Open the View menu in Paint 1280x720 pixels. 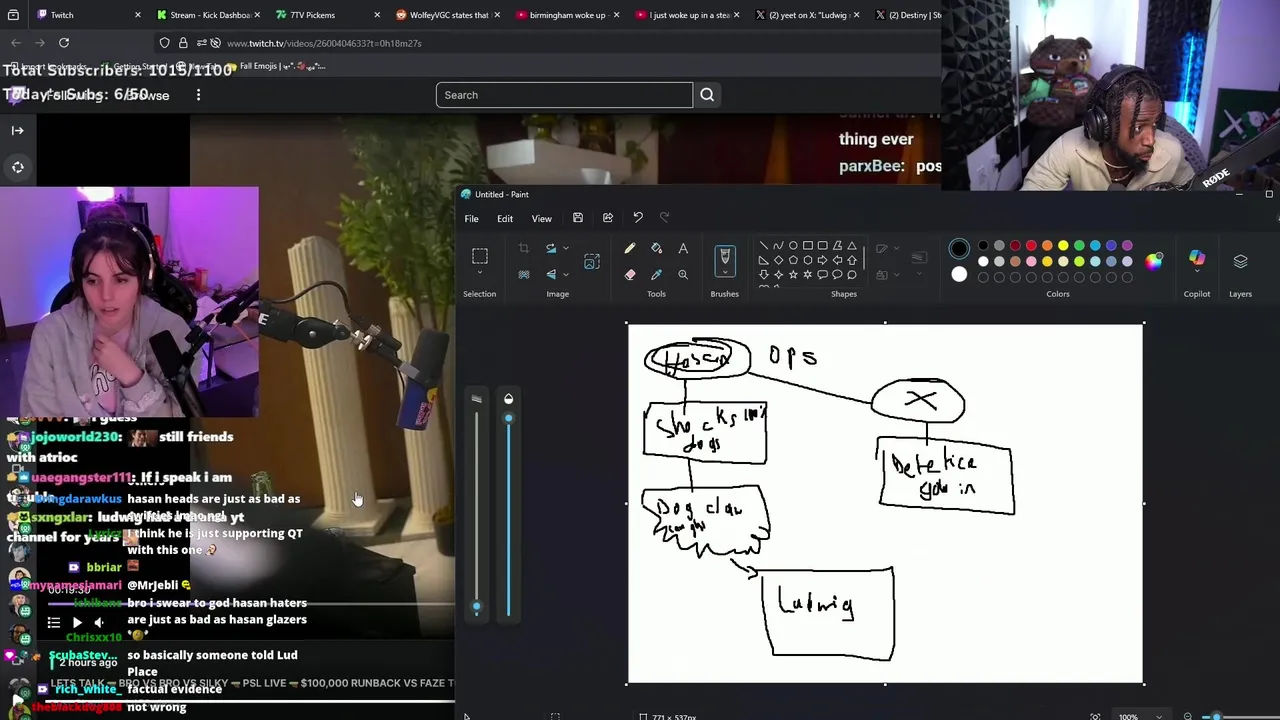coord(541,219)
